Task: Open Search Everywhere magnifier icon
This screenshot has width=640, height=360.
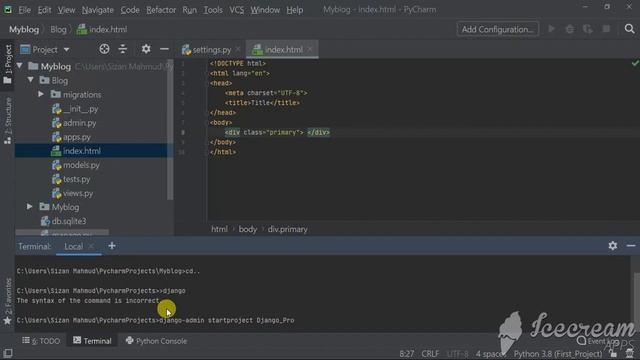Action: [x=629, y=29]
